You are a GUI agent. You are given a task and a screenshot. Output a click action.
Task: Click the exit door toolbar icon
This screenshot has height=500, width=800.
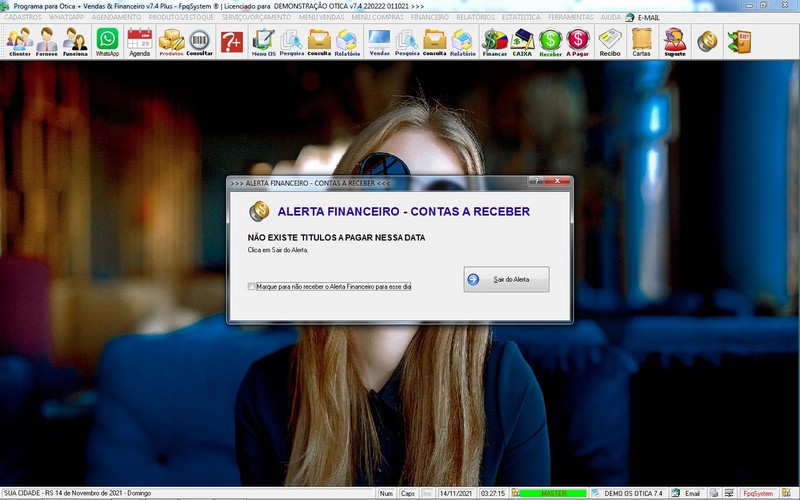point(739,41)
